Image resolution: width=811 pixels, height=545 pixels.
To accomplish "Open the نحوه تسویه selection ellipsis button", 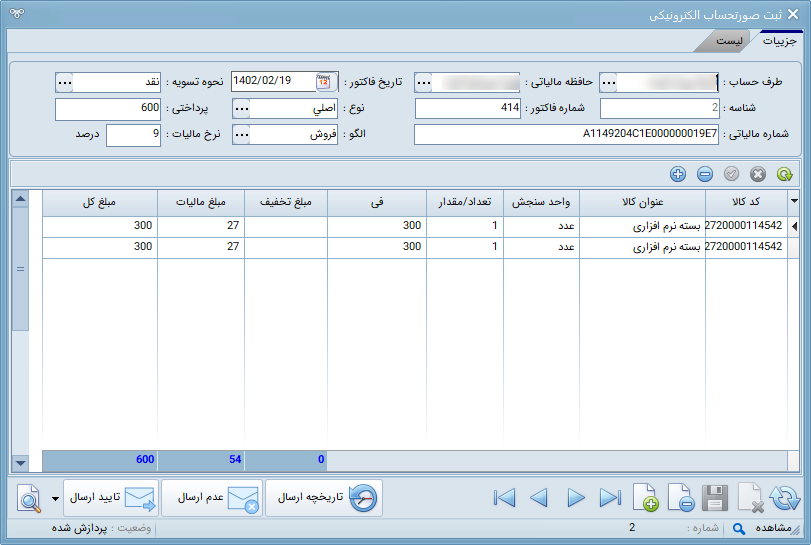I will 65,82.
